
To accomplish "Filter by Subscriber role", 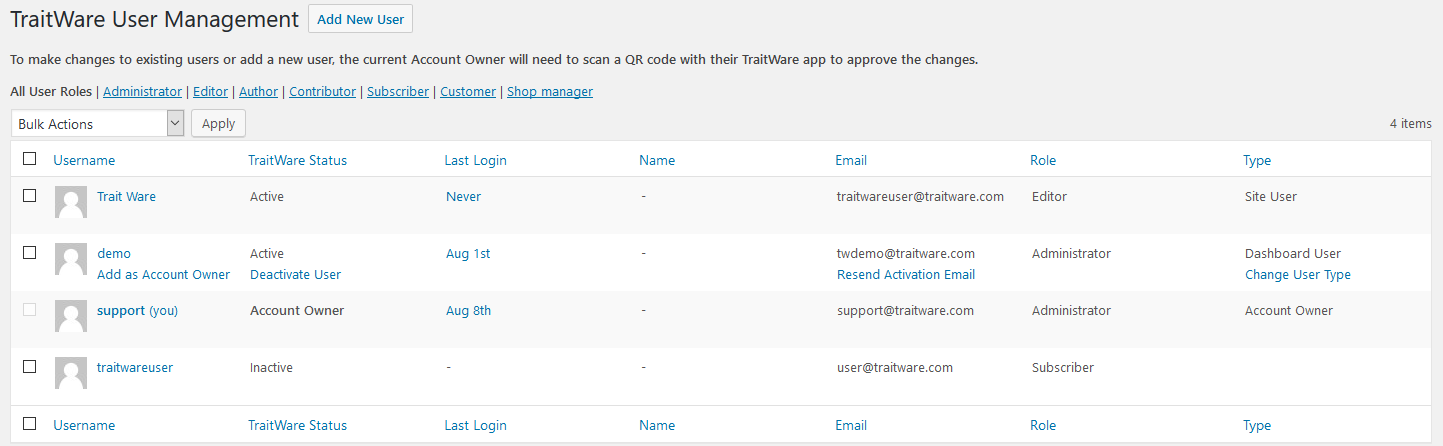I will point(398,91).
